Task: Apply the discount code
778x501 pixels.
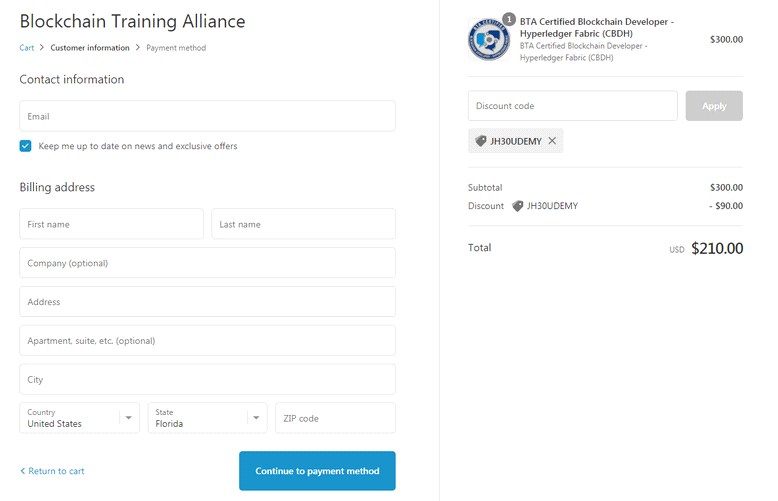Action: (x=714, y=106)
